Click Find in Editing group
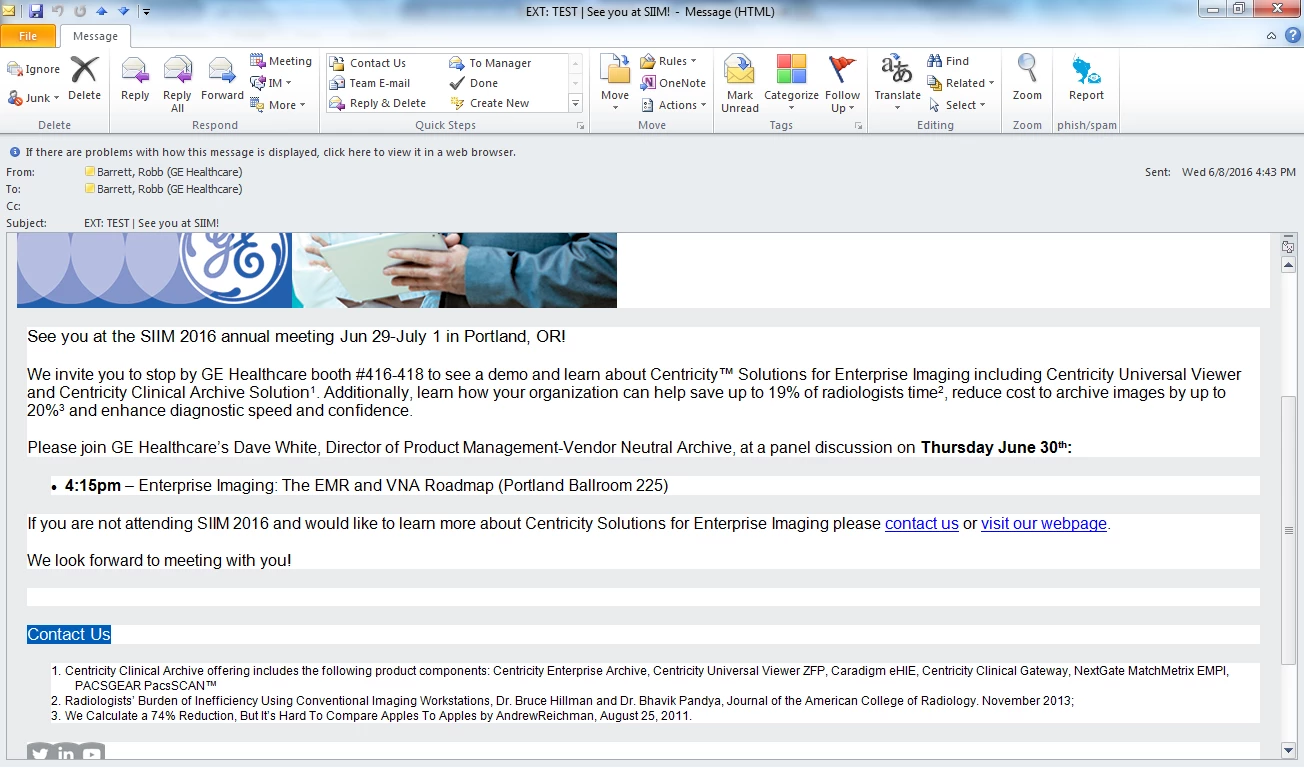 tap(948, 61)
